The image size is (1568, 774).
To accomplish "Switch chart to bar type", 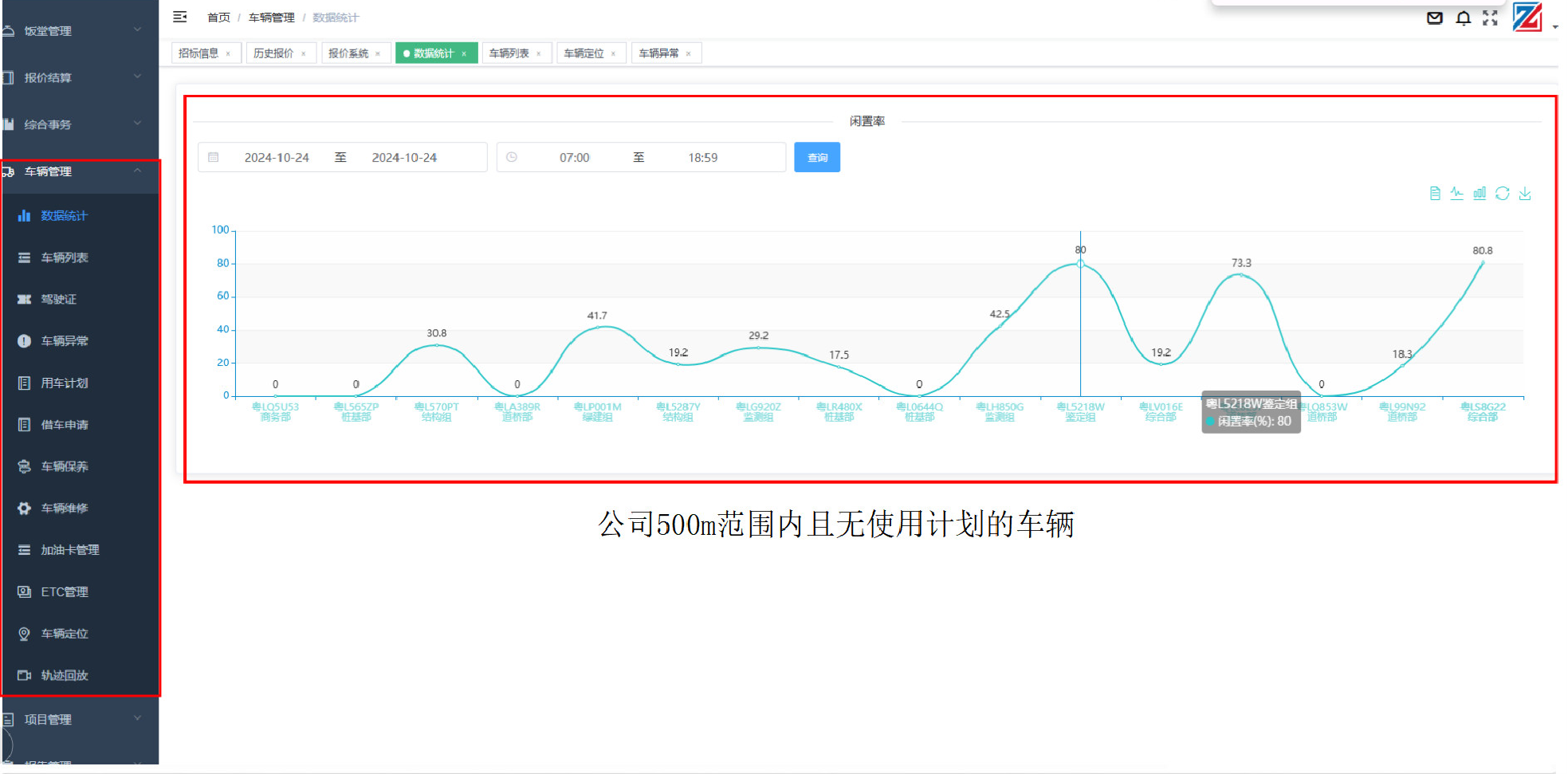I will (x=1480, y=194).
